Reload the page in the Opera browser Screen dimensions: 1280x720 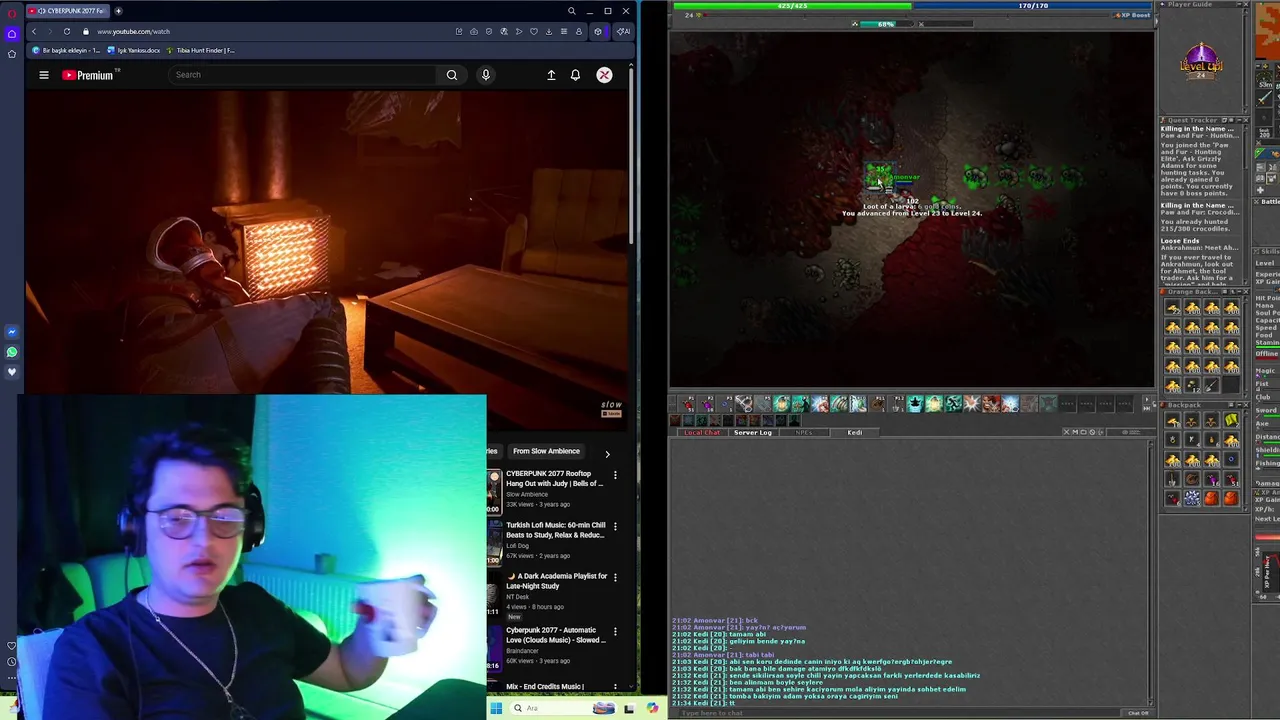(x=67, y=31)
